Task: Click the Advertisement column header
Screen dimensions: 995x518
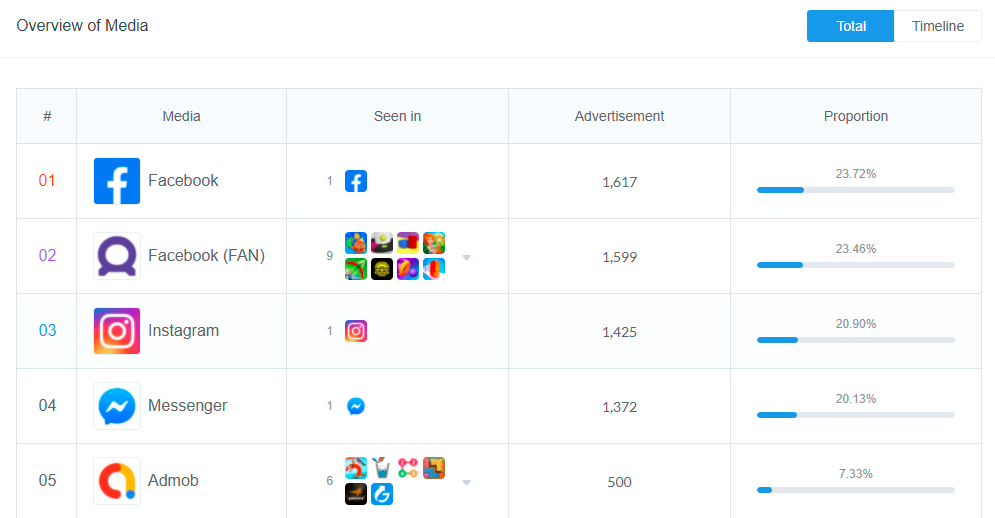Action: click(619, 116)
